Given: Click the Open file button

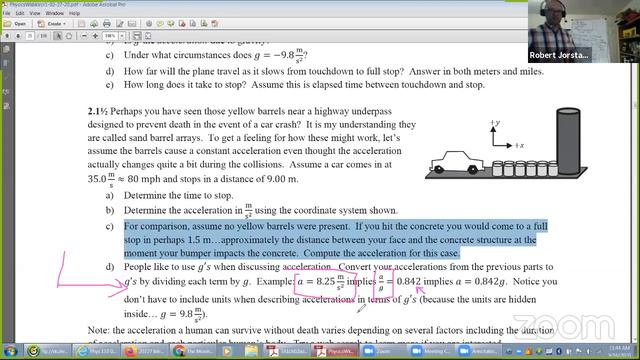Looking at the screenshot, I should click(15, 24).
